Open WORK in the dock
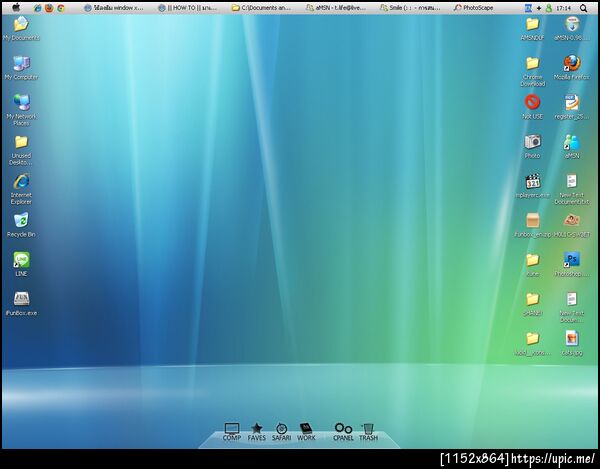600x469 pixels. pos(306,432)
